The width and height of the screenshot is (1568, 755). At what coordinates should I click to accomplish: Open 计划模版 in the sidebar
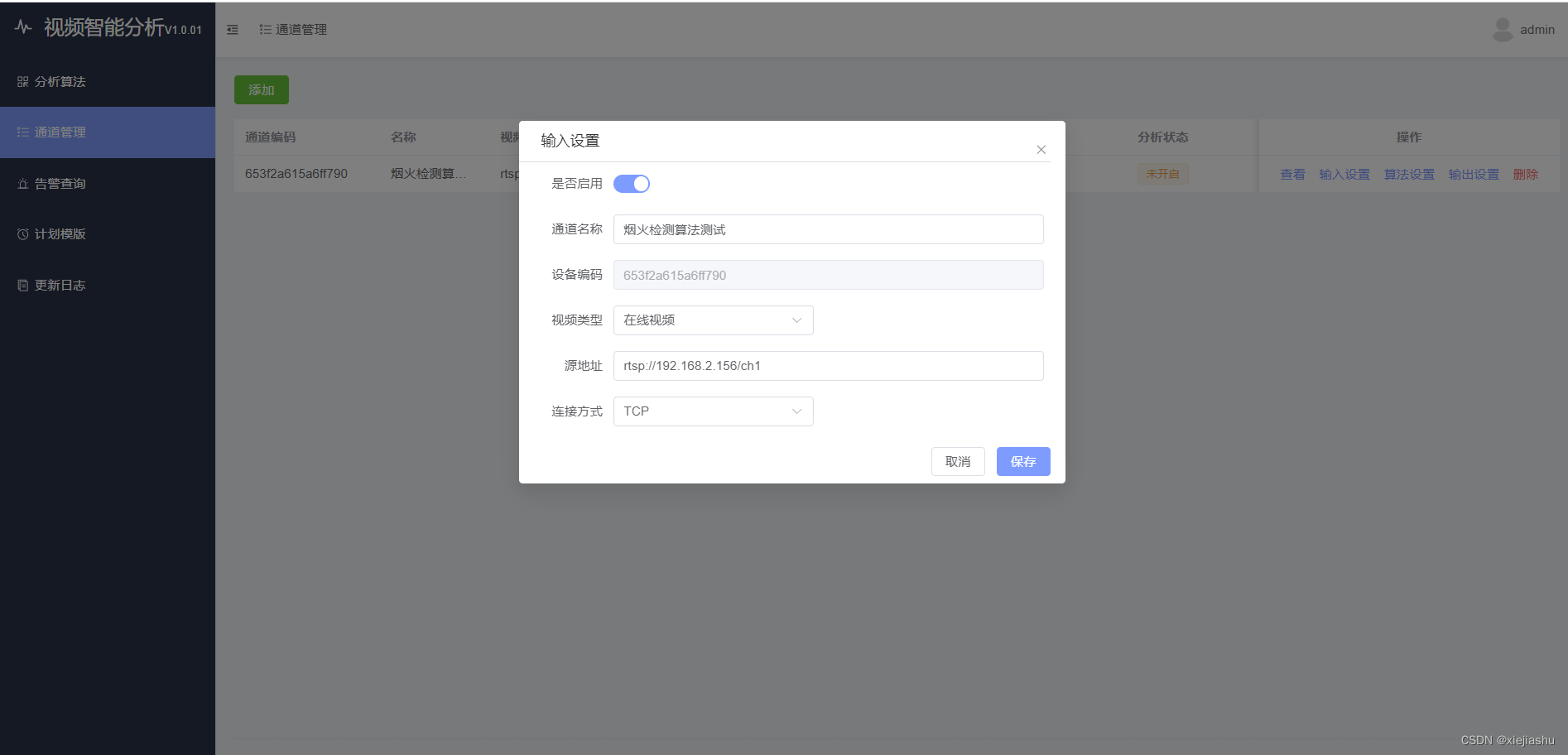[x=108, y=234]
